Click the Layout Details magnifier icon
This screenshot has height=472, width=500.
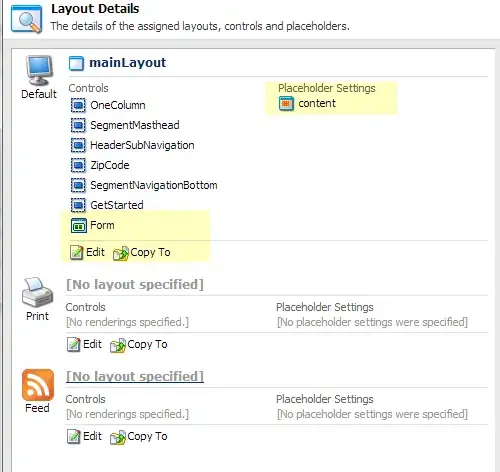[27, 19]
